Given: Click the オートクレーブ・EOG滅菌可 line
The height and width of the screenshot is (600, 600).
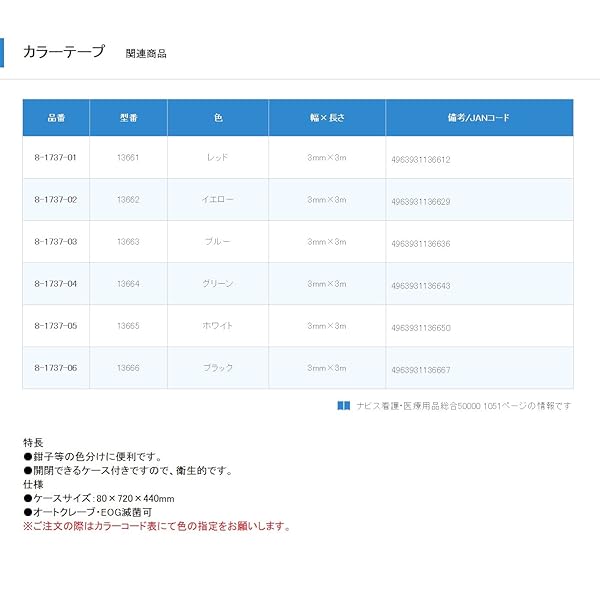Looking at the screenshot, I should pos(88,512).
